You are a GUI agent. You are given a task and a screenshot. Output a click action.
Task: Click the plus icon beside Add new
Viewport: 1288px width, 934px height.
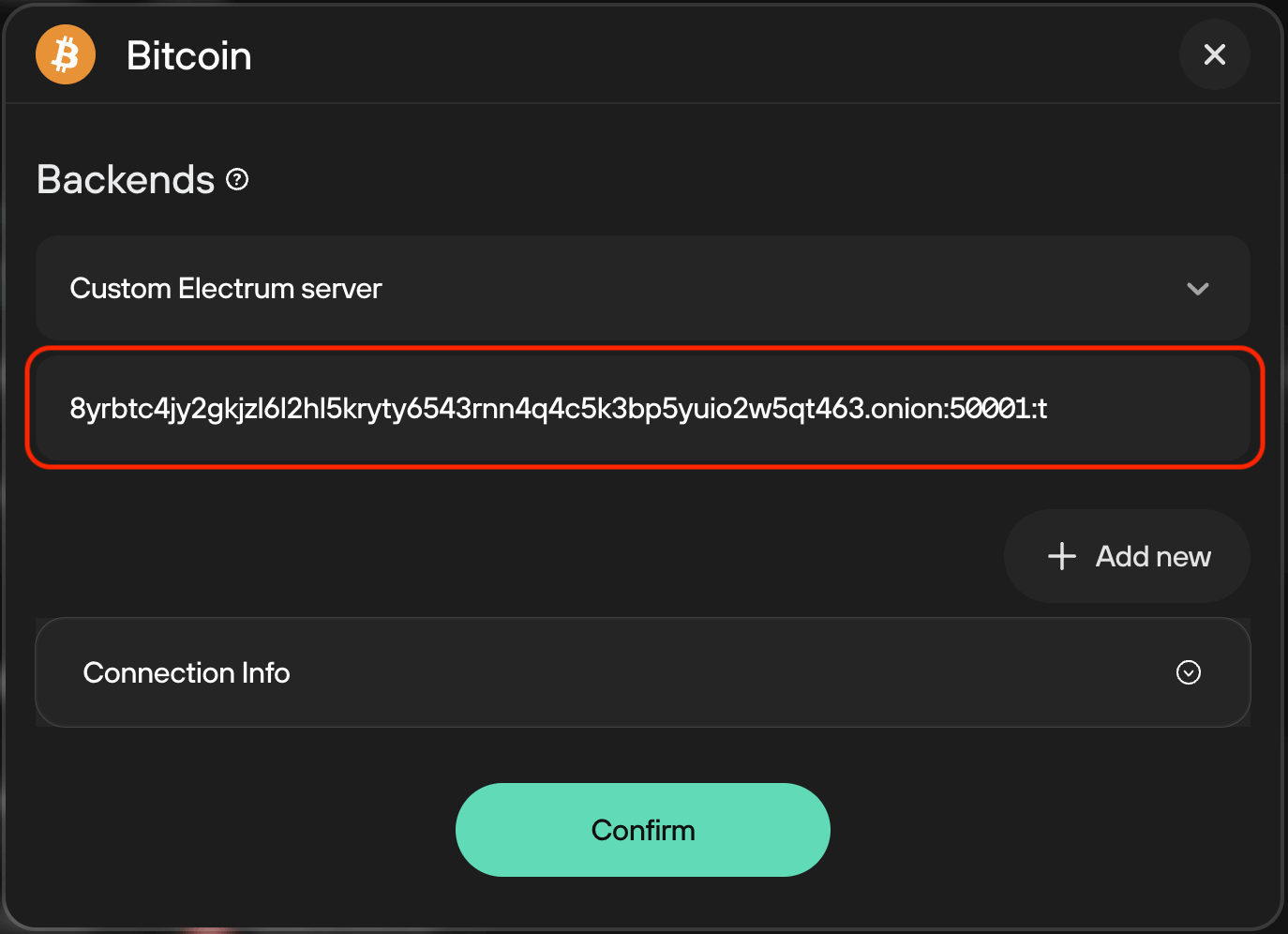click(1061, 556)
